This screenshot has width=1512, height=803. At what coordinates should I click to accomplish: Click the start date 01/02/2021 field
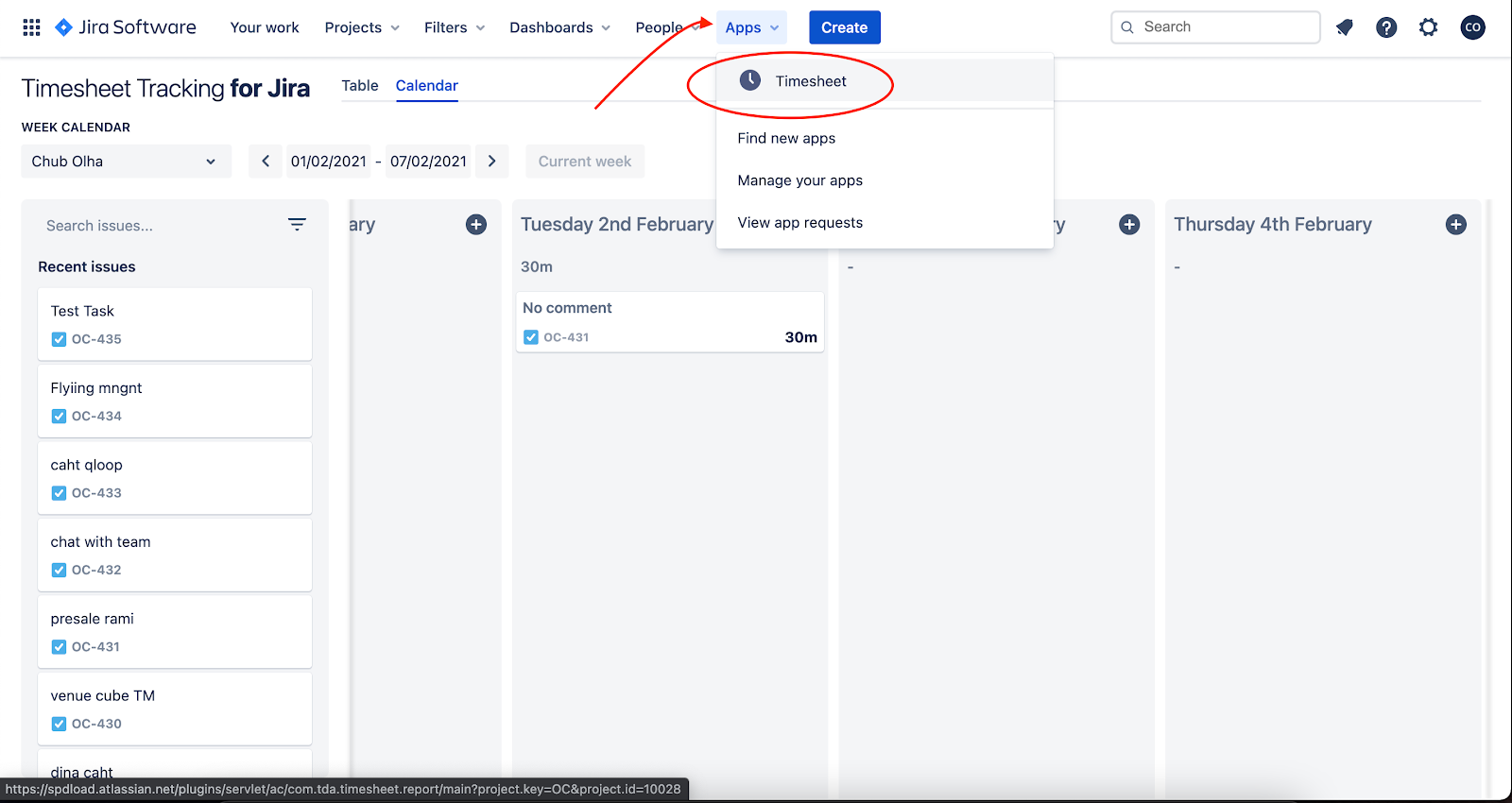(x=329, y=162)
